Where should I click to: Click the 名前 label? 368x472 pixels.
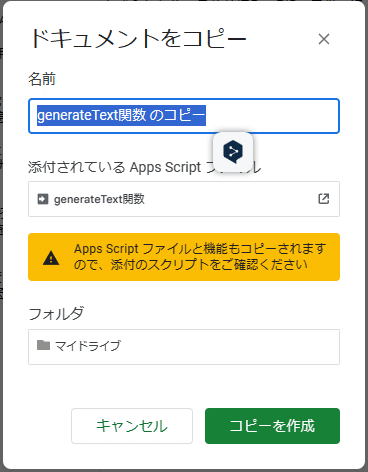pos(42,79)
